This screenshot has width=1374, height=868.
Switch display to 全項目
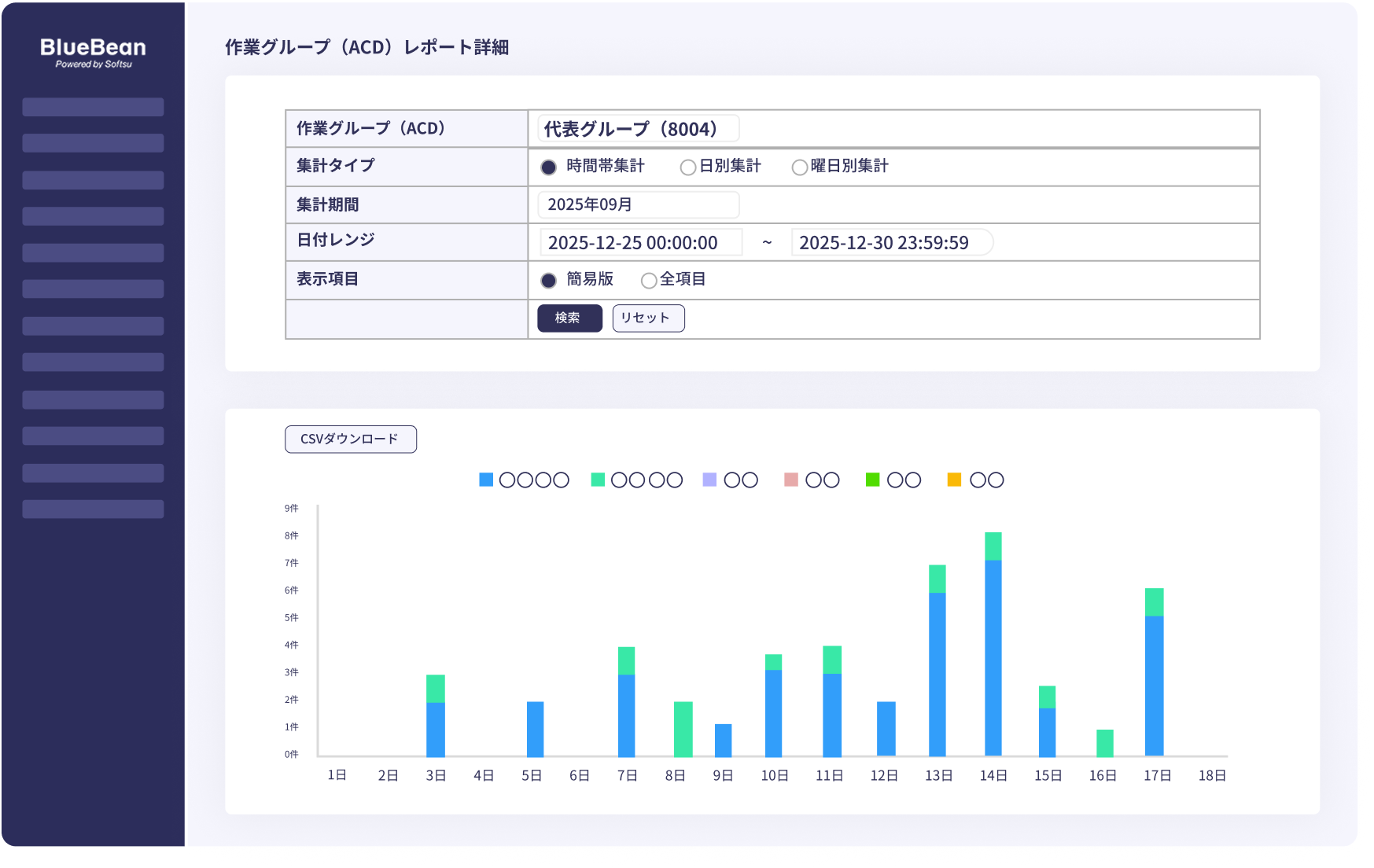(649, 281)
